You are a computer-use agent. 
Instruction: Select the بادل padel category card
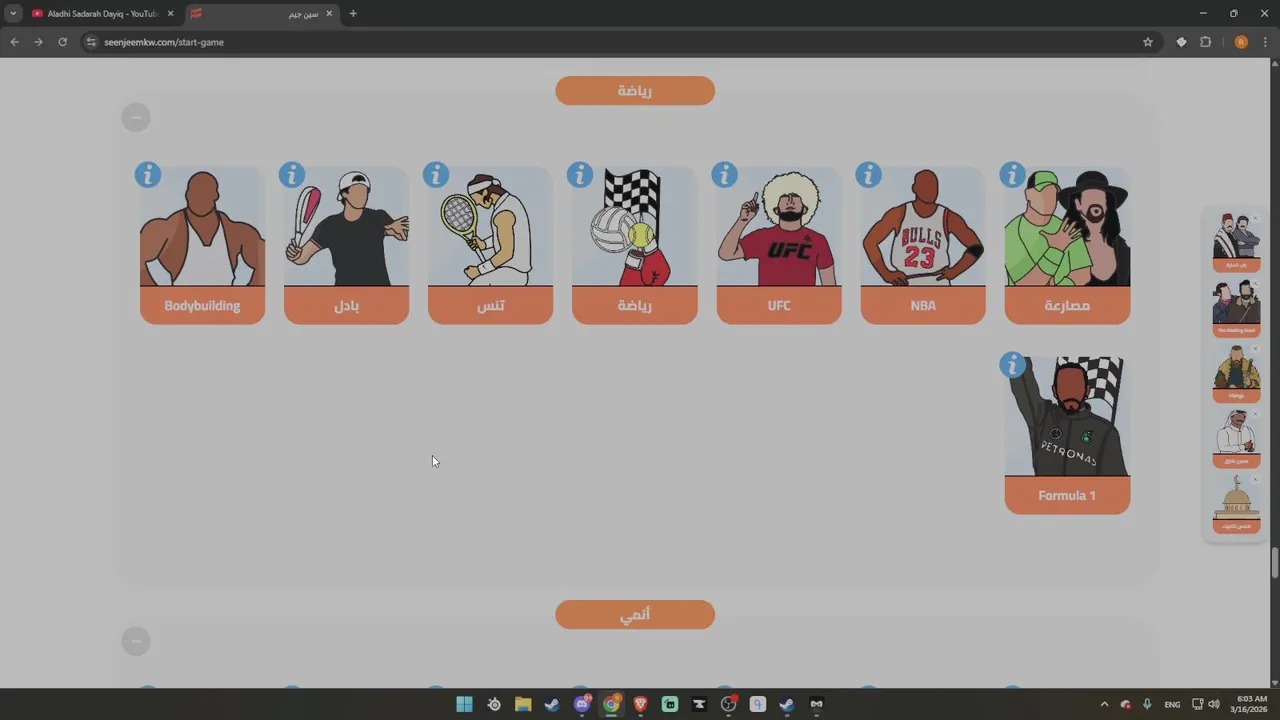point(346,245)
